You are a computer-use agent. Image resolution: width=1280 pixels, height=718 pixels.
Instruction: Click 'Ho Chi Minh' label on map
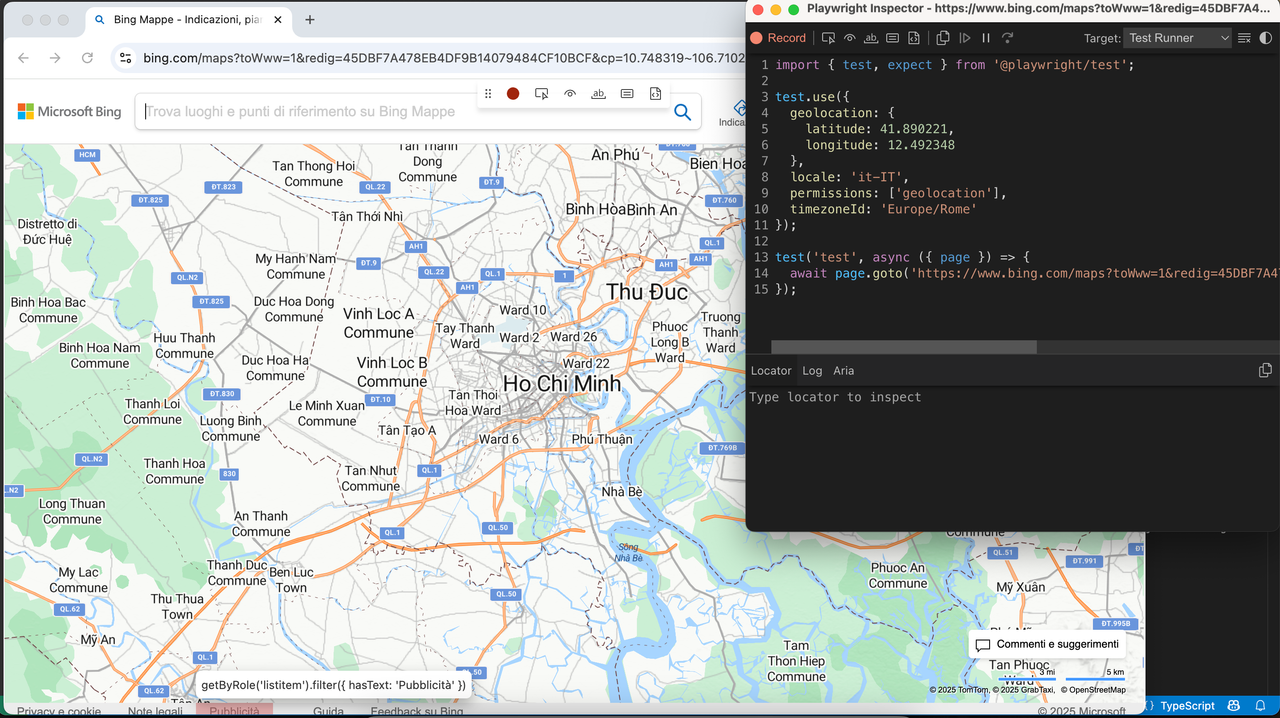coord(561,384)
